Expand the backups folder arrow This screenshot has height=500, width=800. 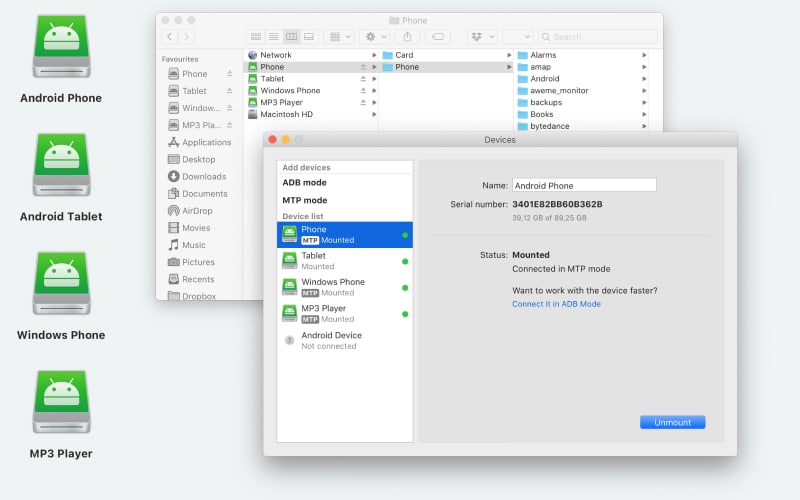coord(644,102)
